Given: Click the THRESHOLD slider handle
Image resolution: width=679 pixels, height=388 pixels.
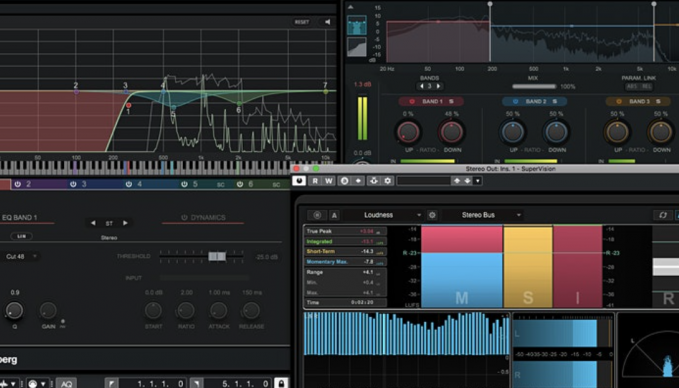Looking at the screenshot, I should 217,256.
